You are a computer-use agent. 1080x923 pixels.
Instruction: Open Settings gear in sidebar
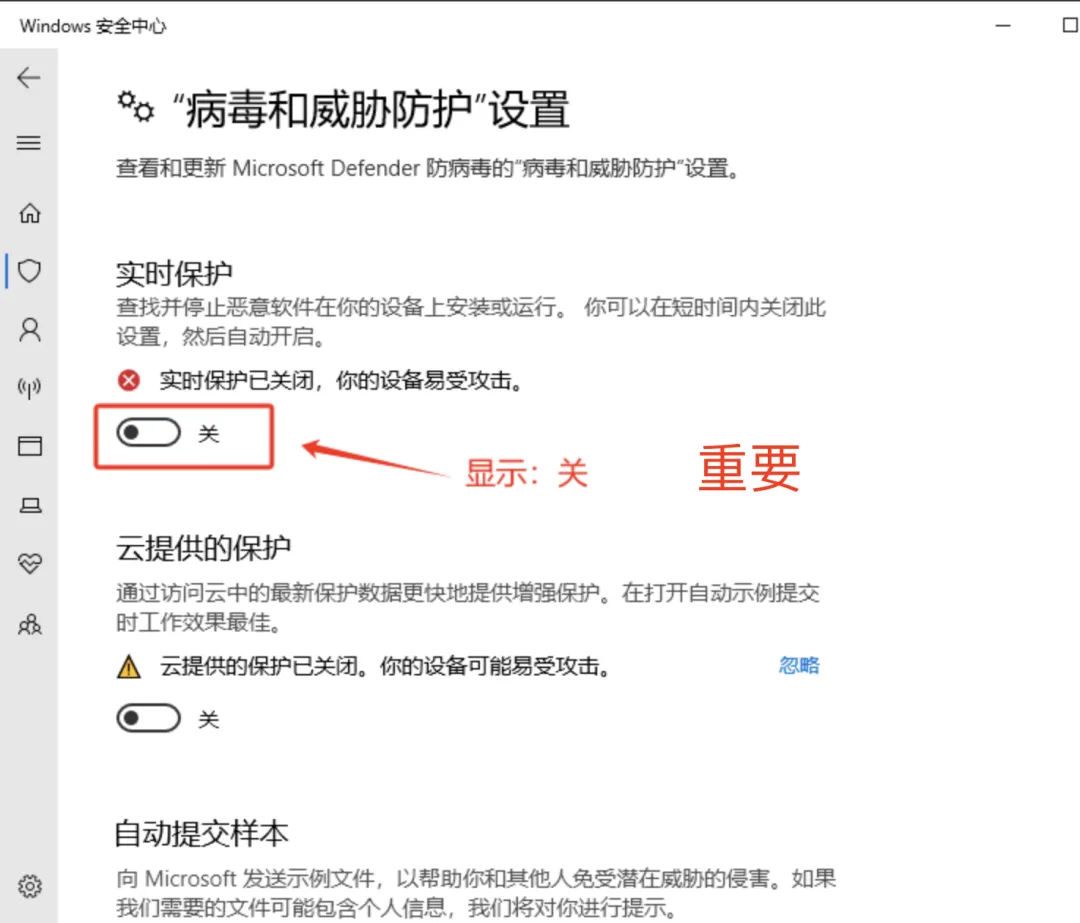click(30, 886)
